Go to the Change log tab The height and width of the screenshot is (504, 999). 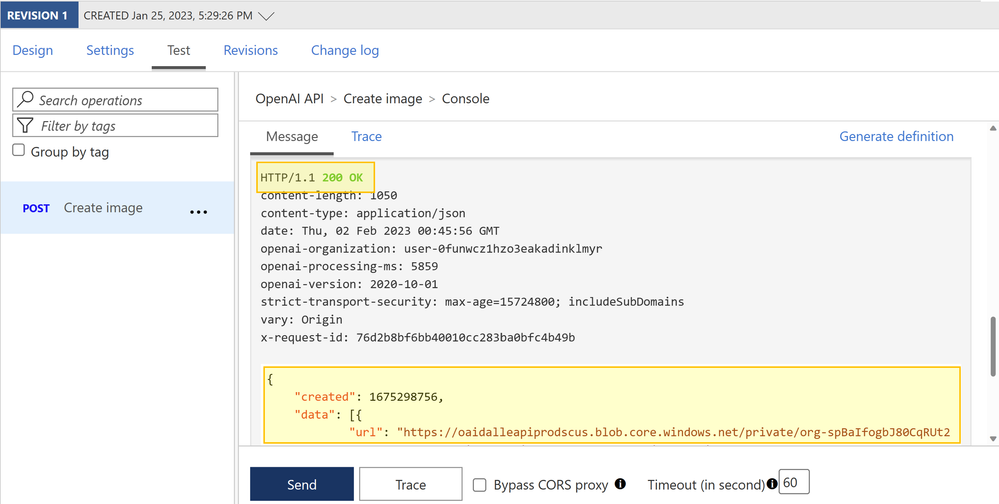pos(345,50)
